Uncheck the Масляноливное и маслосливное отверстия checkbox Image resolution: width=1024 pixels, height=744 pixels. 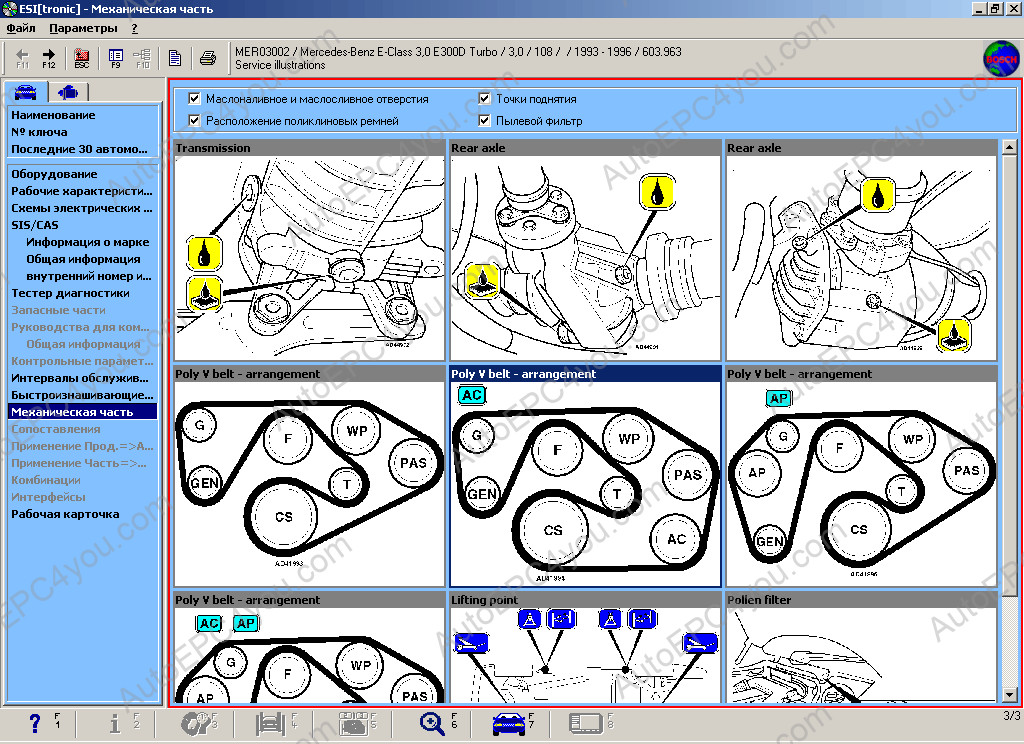click(x=194, y=99)
